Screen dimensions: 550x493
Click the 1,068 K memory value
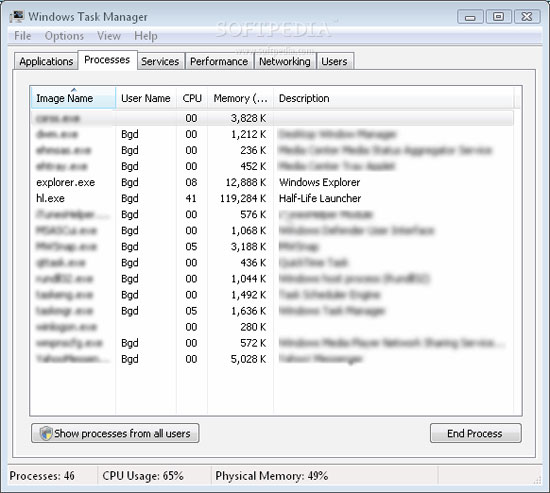tap(248, 231)
